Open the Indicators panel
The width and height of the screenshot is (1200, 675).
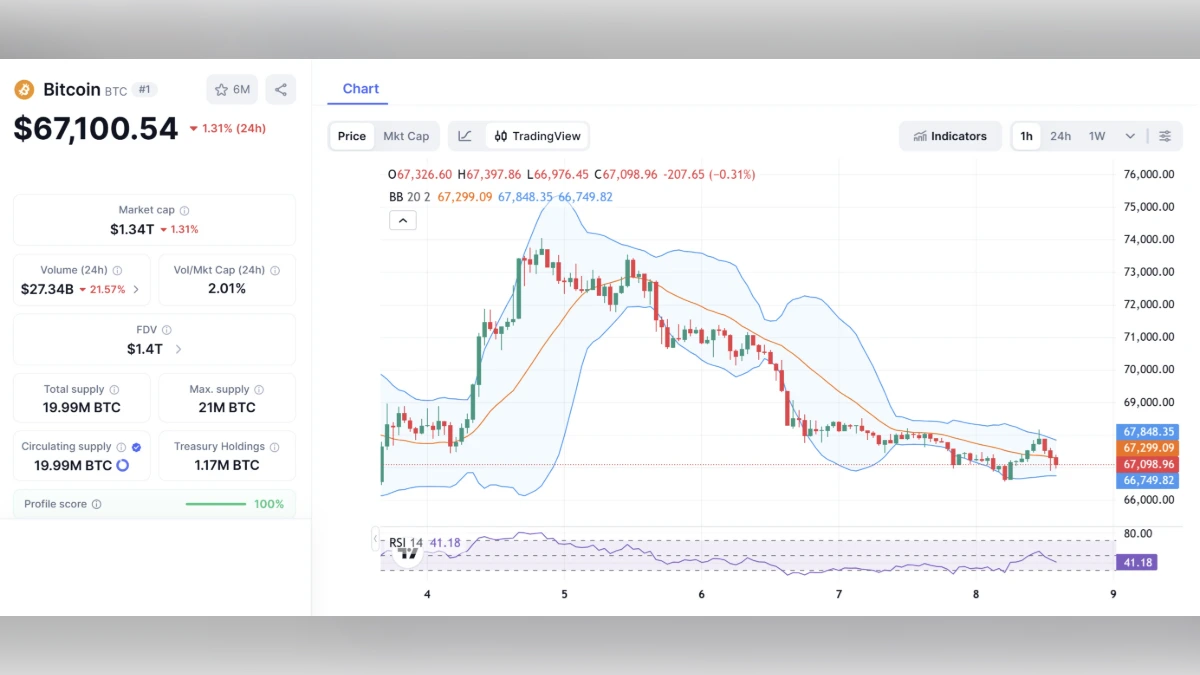tap(951, 136)
